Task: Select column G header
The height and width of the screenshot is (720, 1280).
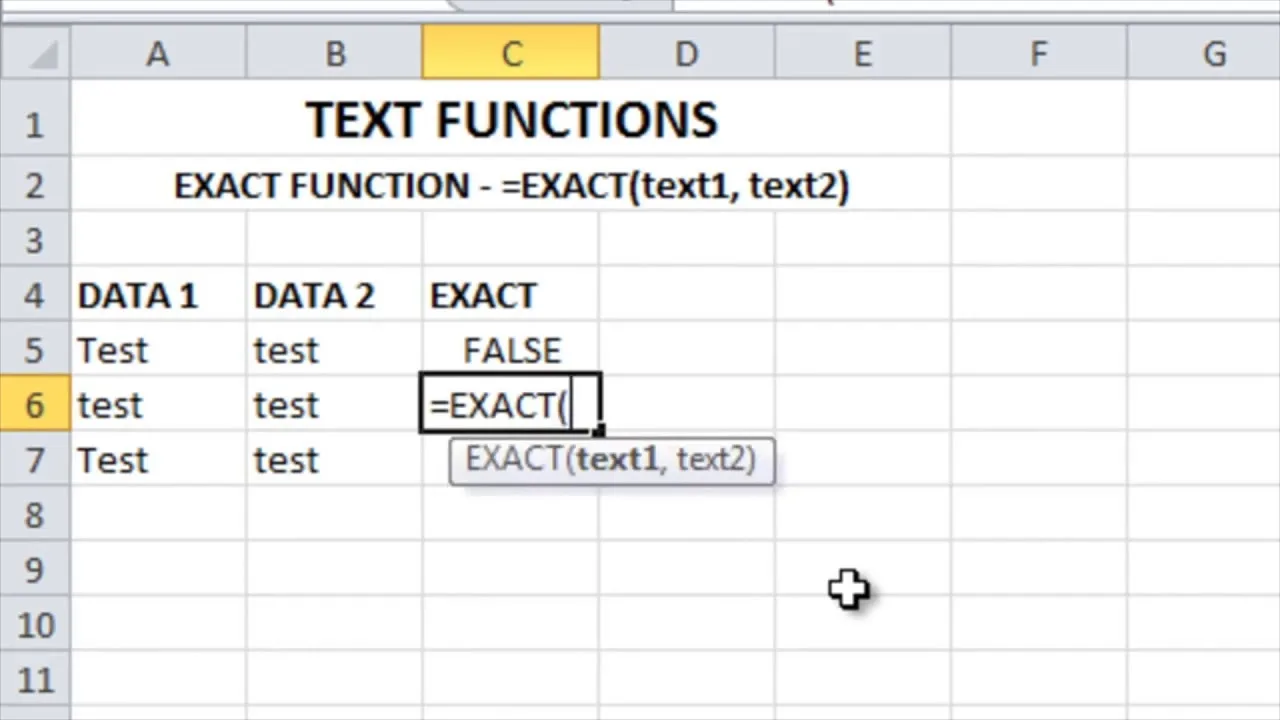Action: [x=1204, y=53]
